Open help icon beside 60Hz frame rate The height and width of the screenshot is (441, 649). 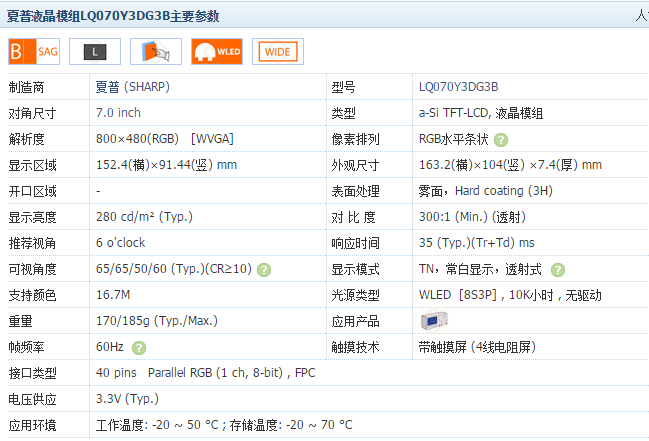[x=139, y=348]
